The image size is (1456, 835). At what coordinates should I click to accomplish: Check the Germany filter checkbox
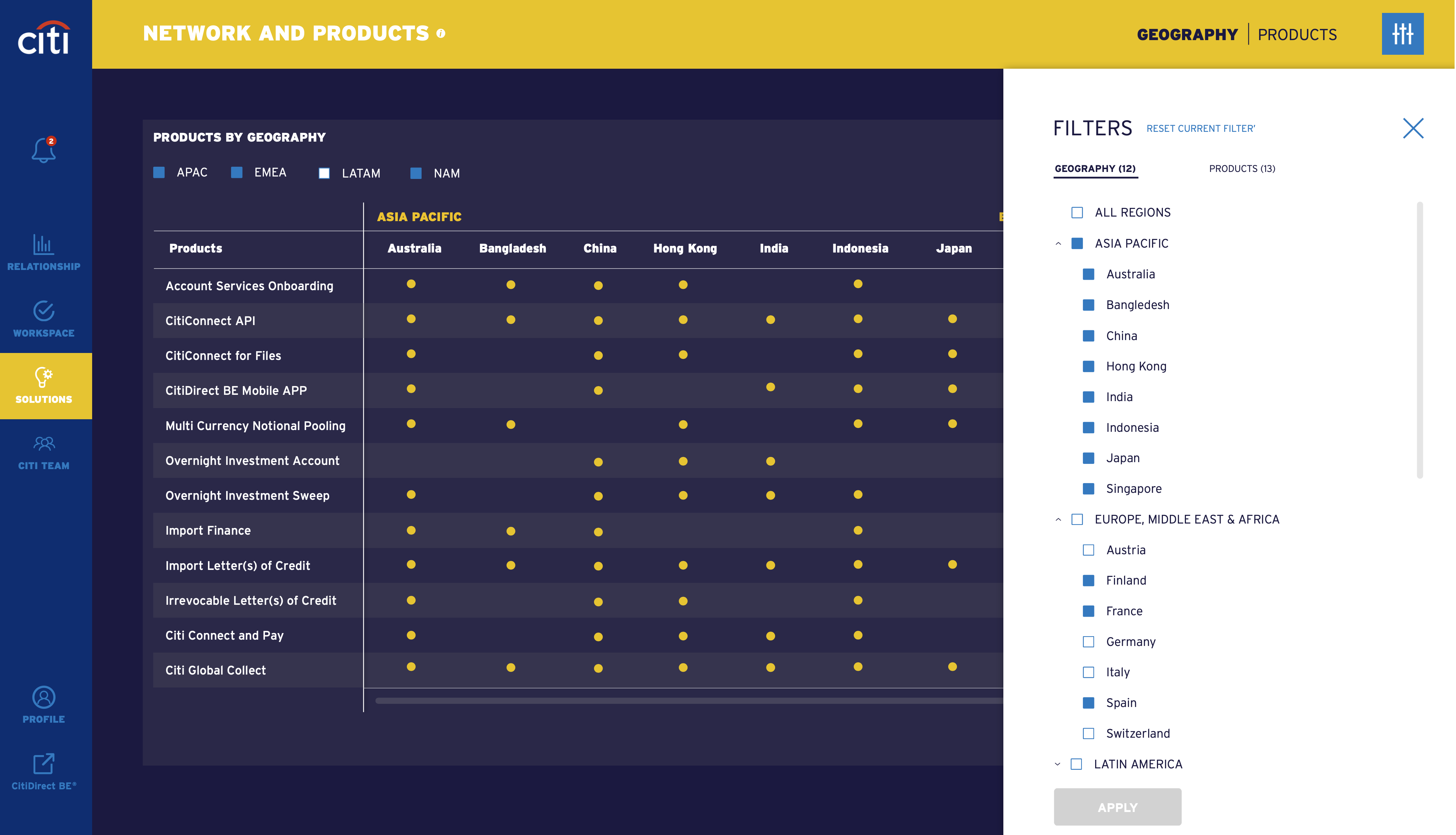click(x=1088, y=642)
